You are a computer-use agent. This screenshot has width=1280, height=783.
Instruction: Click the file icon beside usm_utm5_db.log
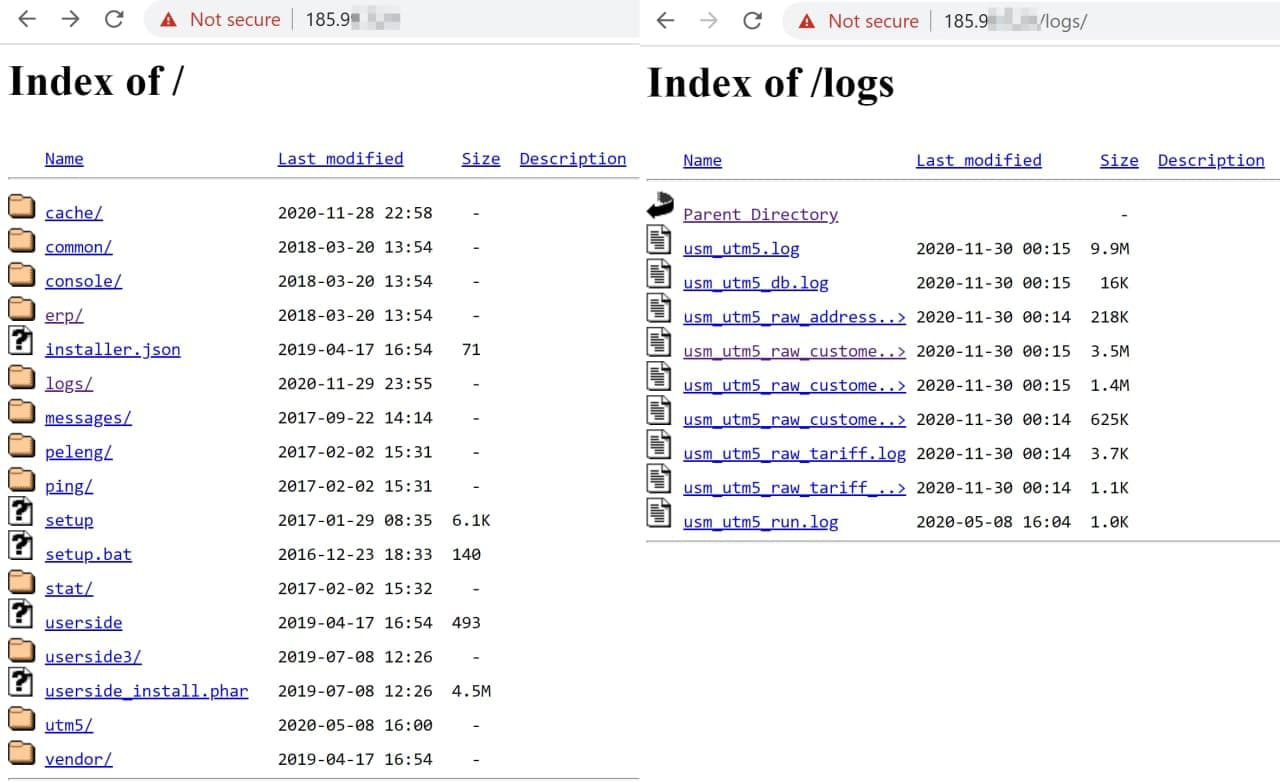[x=659, y=274]
